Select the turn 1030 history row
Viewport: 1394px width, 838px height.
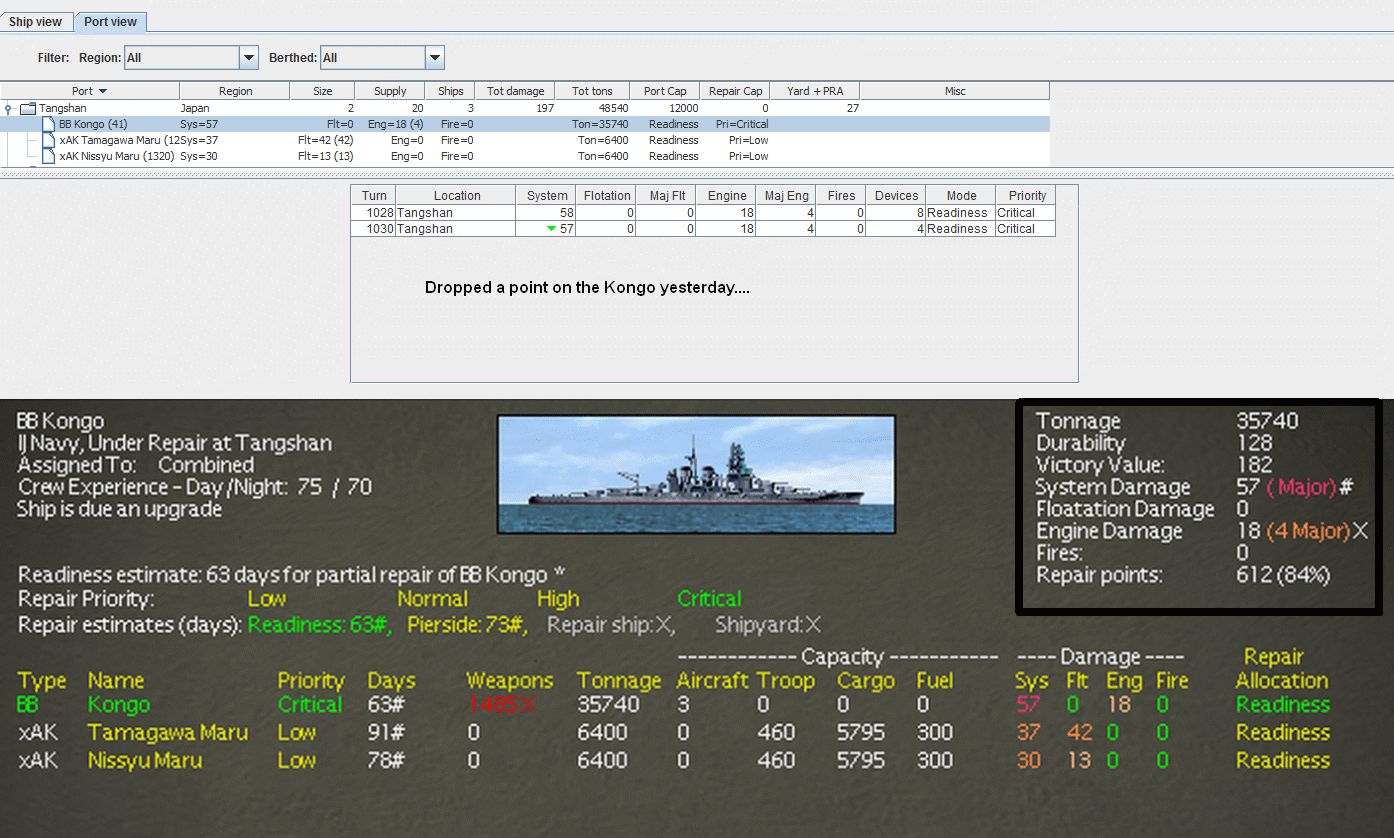click(x=703, y=228)
